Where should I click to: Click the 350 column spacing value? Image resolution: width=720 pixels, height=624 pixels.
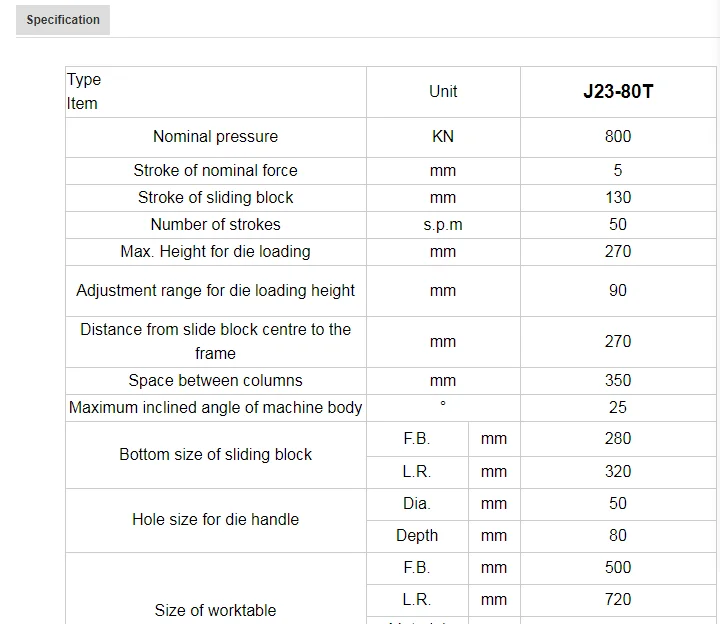pos(618,381)
